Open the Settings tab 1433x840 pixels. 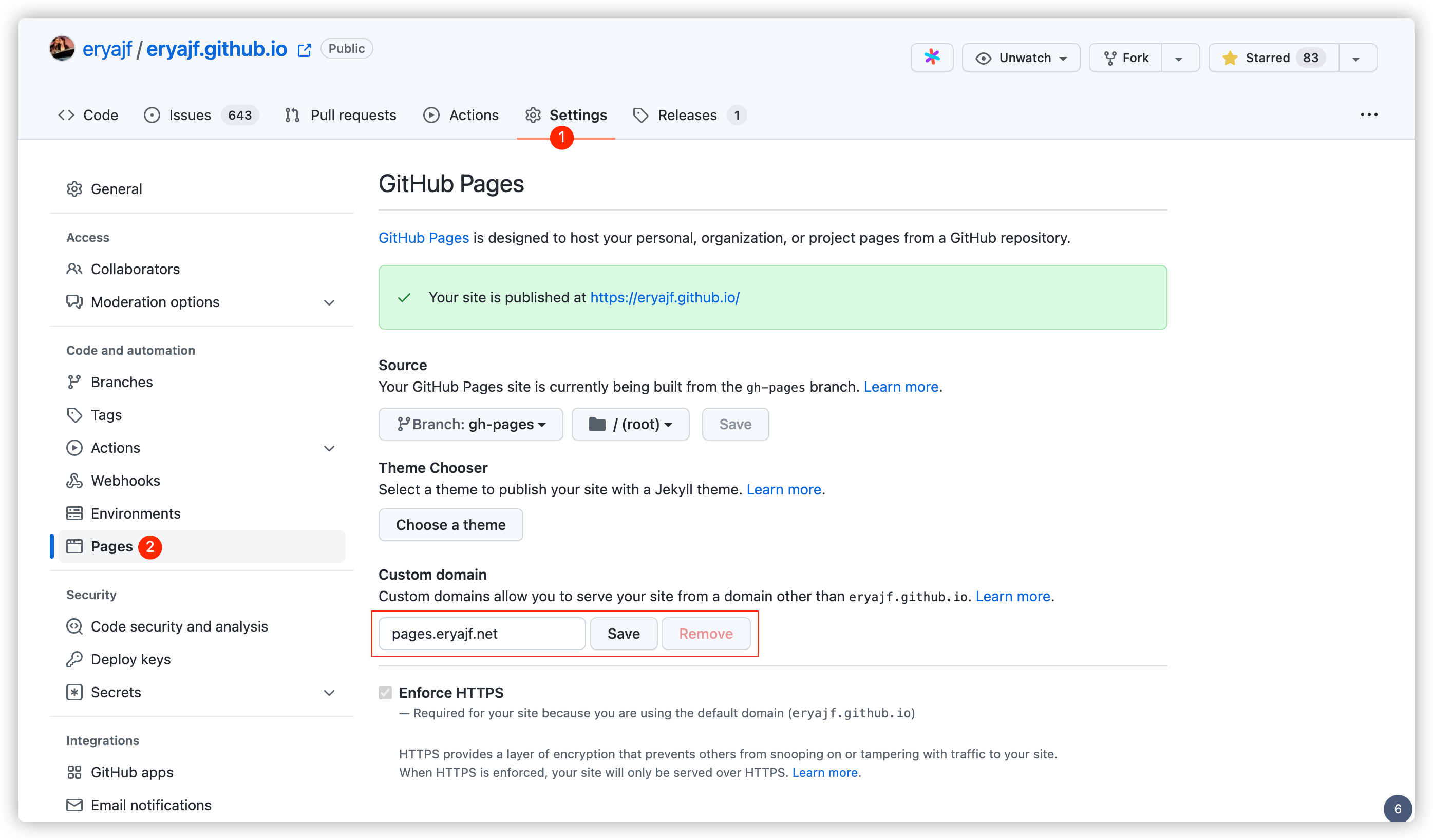566,115
